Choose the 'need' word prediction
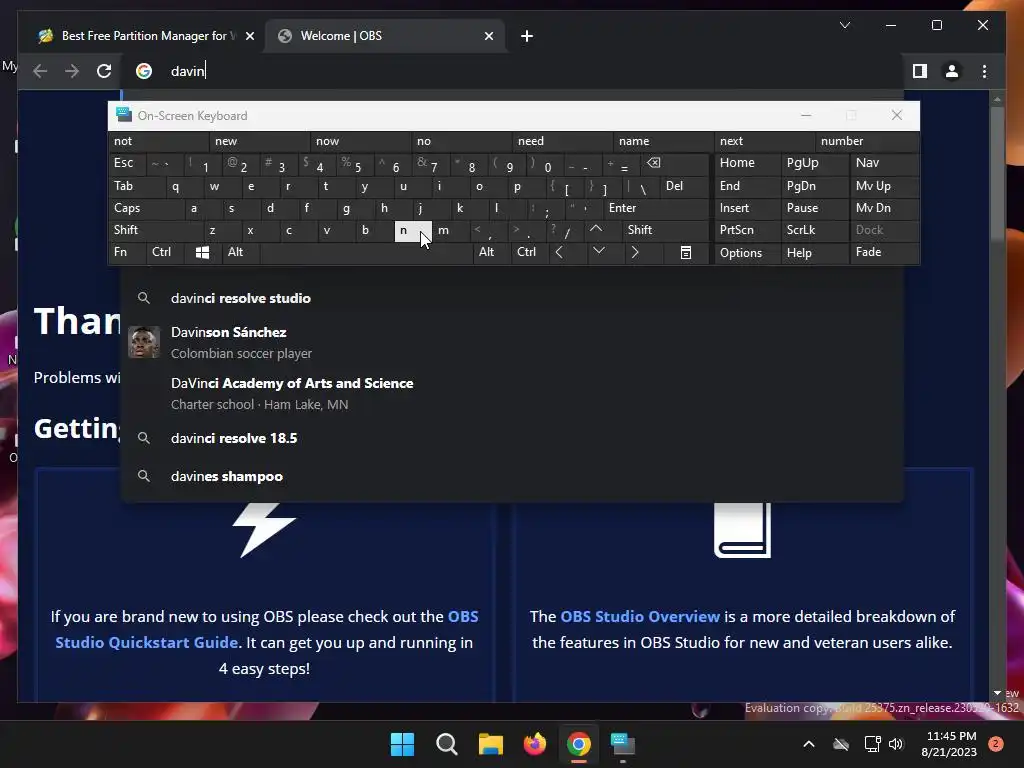The image size is (1024, 768). (562, 141)
